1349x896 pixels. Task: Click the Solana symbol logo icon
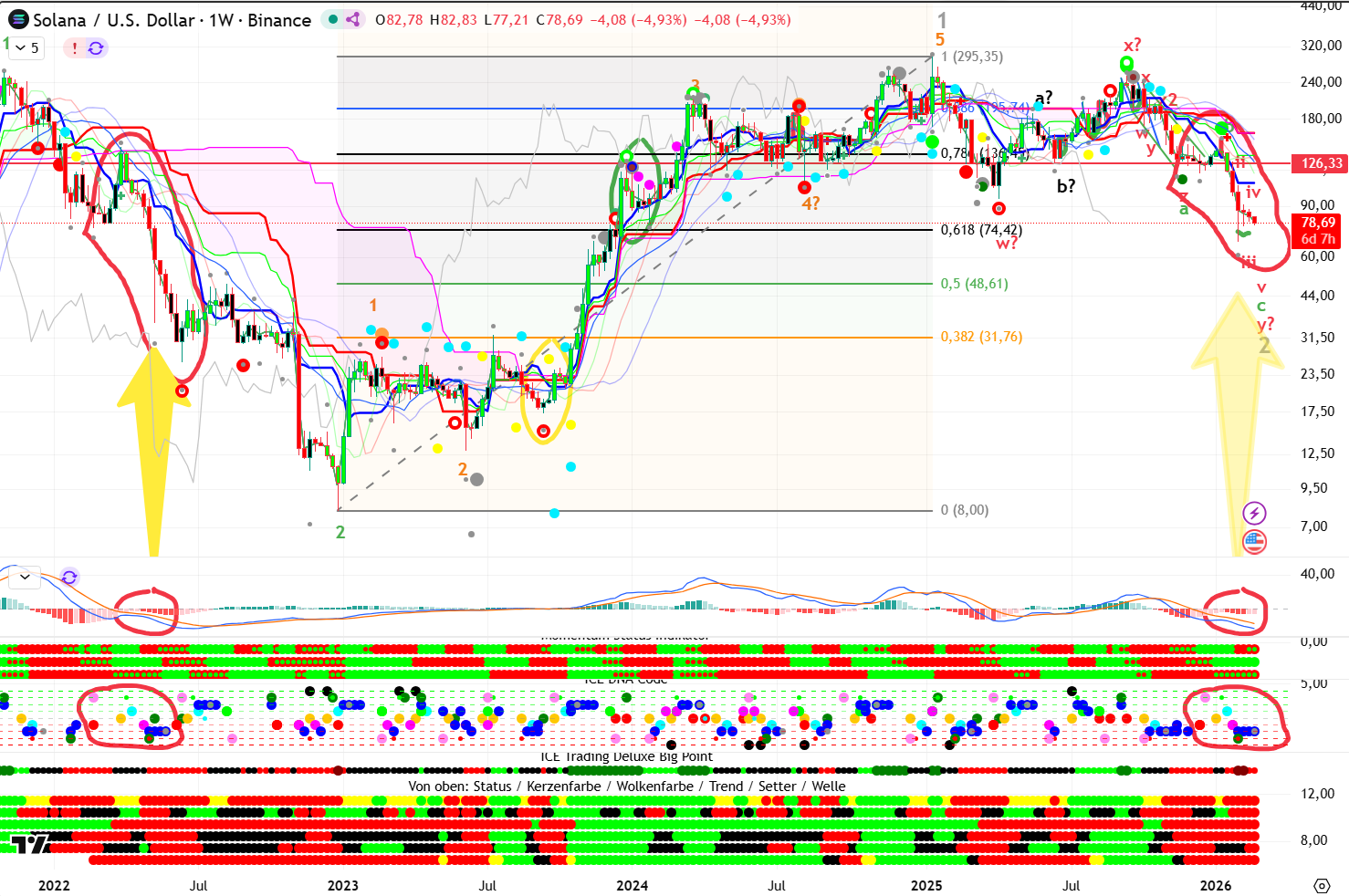pyautogui.click(x=17, y=19)
